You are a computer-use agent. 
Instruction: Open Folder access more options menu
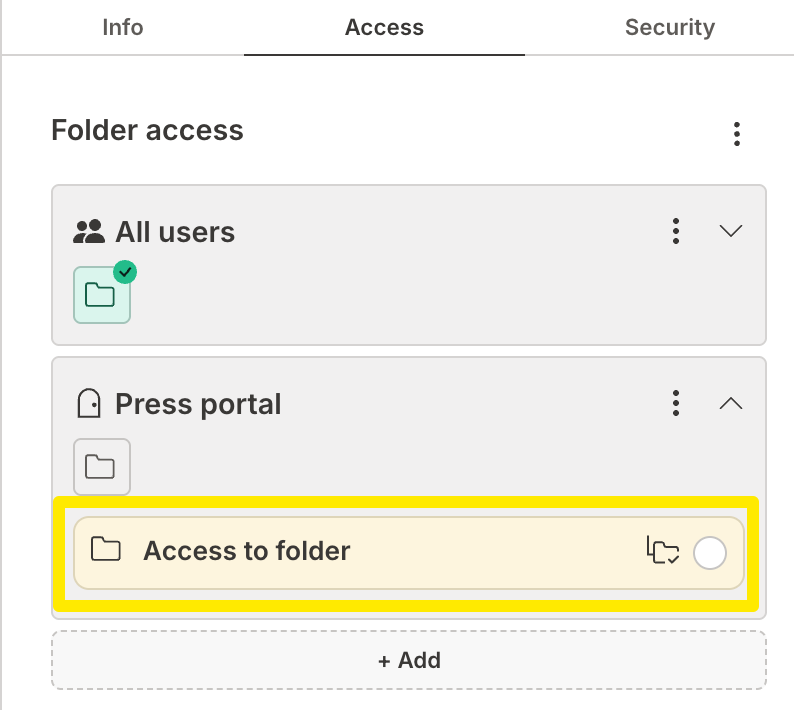[x=737, y=133]
